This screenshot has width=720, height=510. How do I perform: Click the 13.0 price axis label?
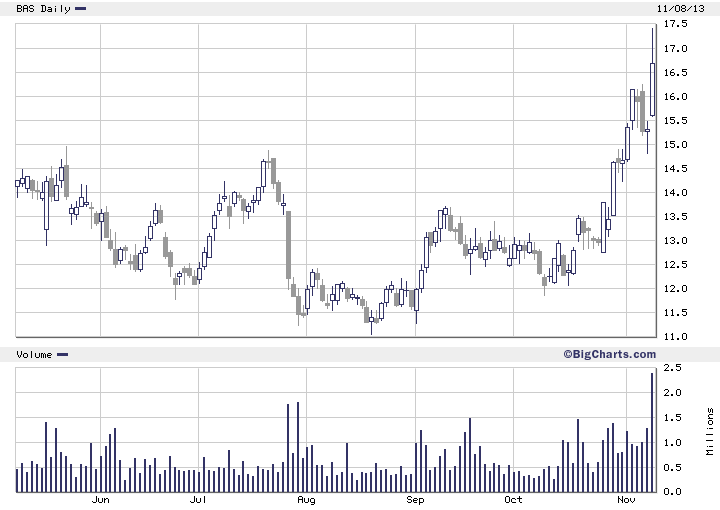coord(675,241)
